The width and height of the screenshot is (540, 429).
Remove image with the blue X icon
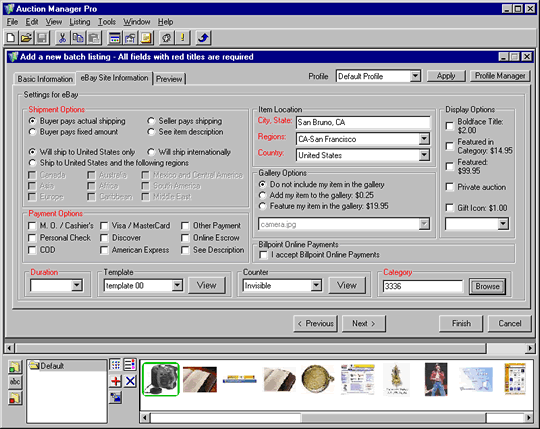130,381
